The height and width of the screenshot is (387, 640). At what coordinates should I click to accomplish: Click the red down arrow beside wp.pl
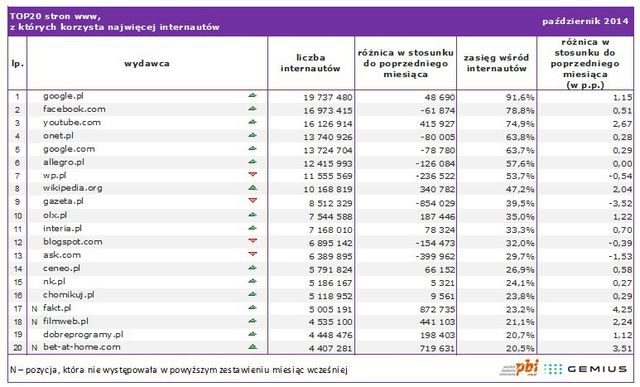click(253, 174)
